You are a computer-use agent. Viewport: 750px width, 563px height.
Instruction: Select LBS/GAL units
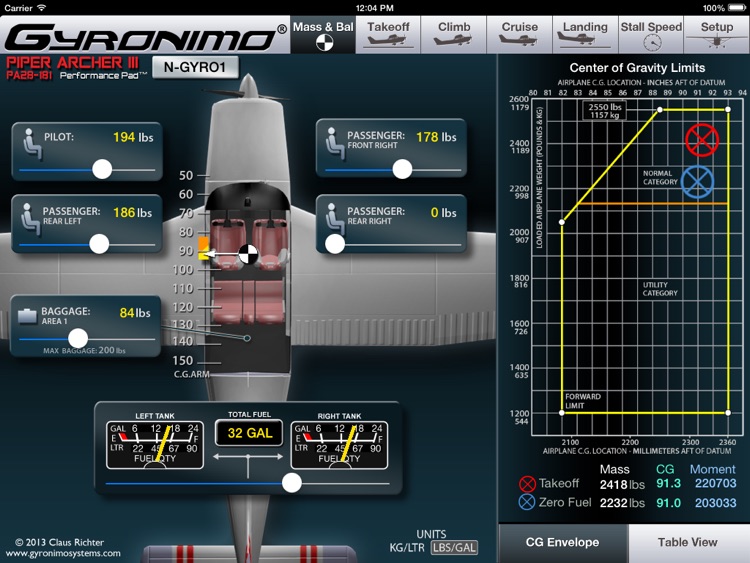[x=454, y=548]
